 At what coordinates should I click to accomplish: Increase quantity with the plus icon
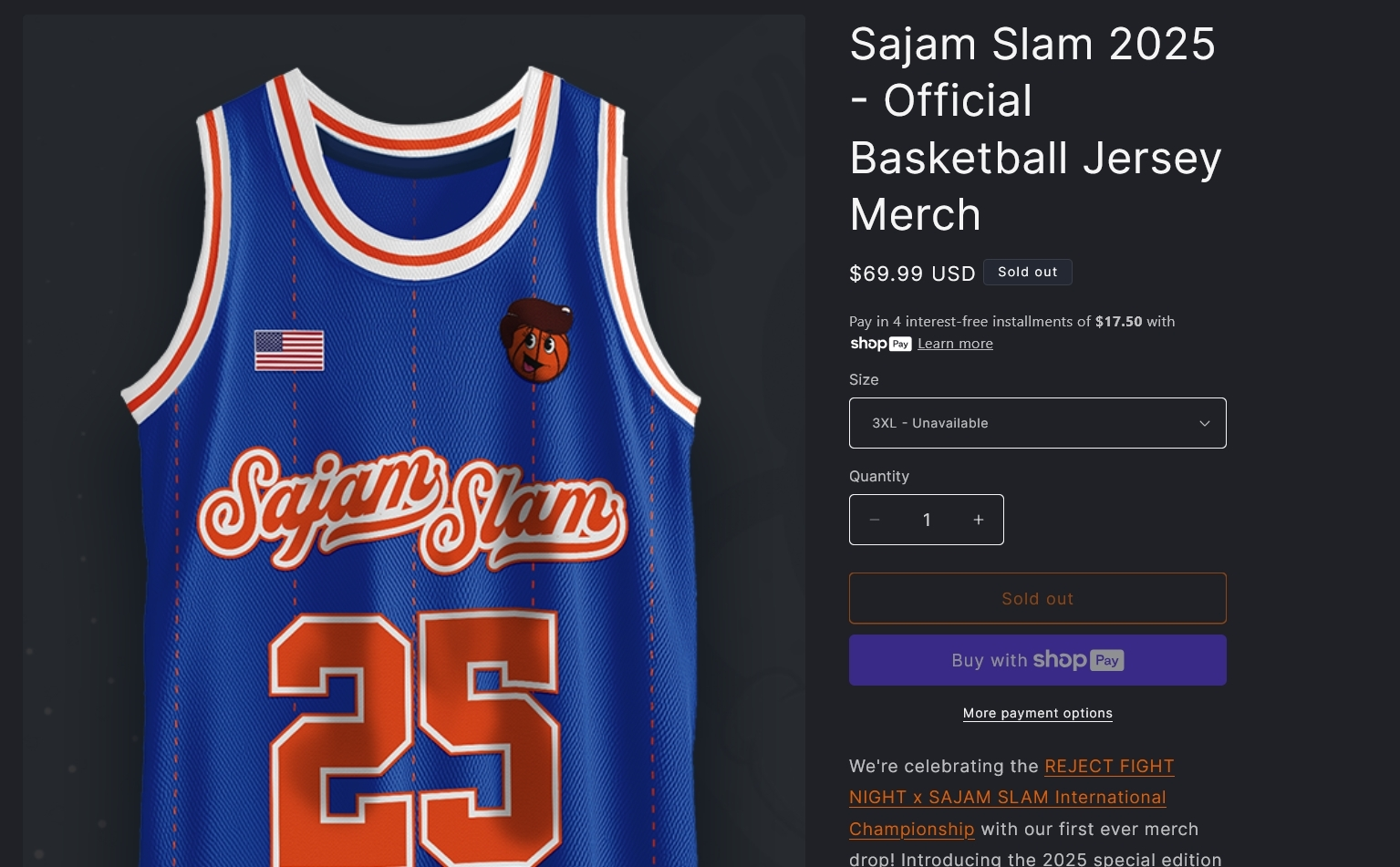[979, 520]
